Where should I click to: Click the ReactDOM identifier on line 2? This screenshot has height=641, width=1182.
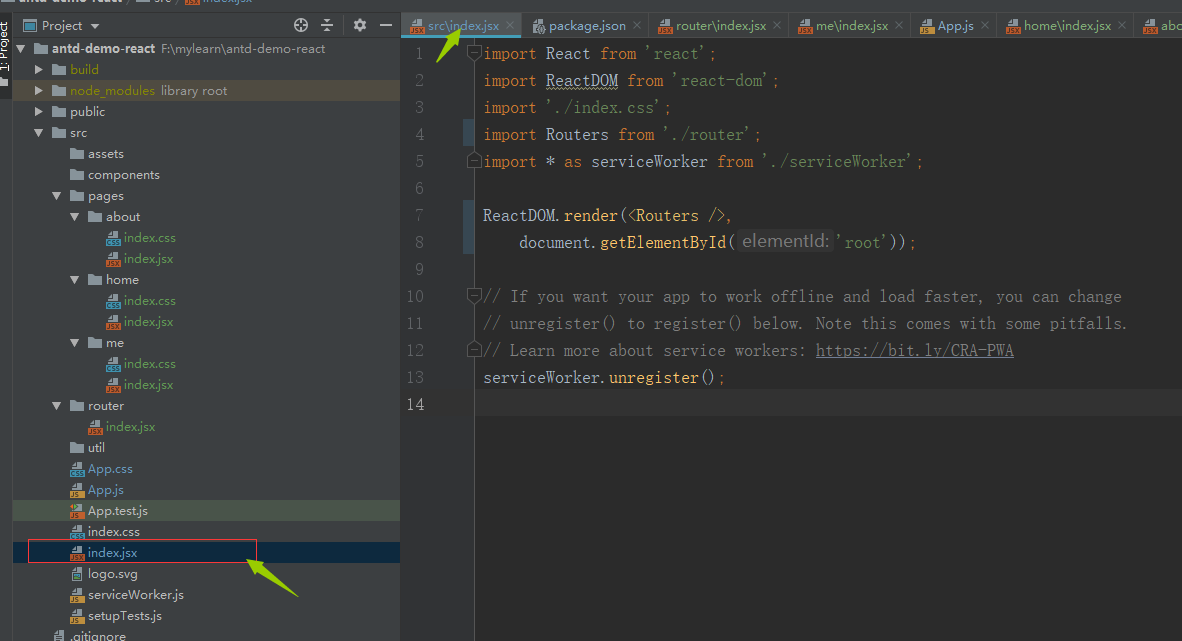point(582,81)
